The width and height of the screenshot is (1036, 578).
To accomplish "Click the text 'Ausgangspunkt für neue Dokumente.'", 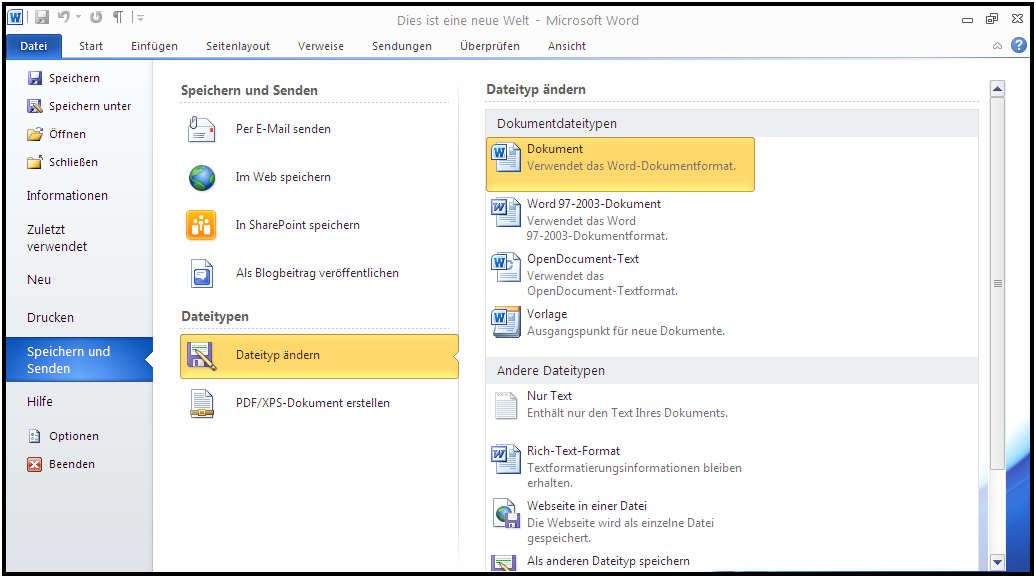I will (626, 331).
